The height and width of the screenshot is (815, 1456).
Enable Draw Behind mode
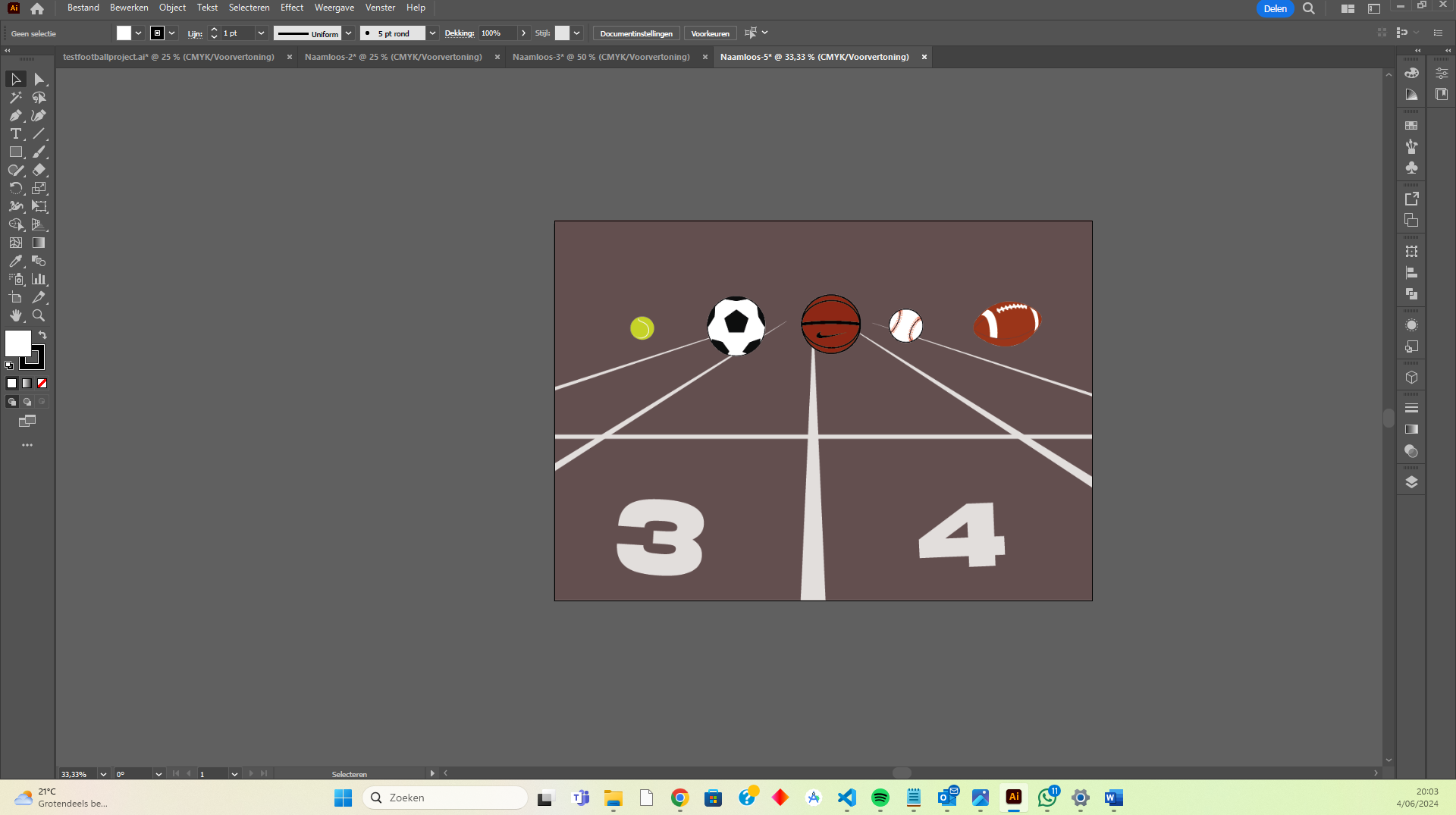pos(27,402)
